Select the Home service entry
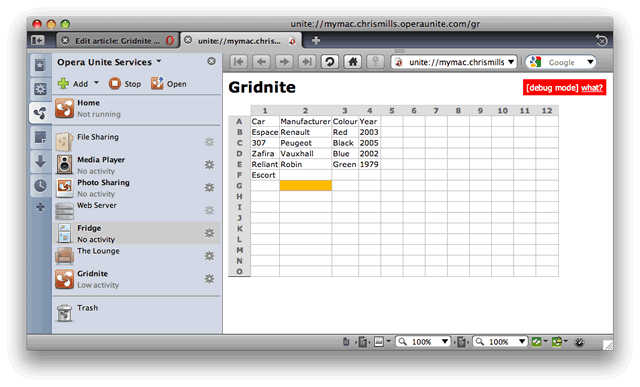Image resolution: width=640 pixels, height=387 pixels. click(137, 108)
